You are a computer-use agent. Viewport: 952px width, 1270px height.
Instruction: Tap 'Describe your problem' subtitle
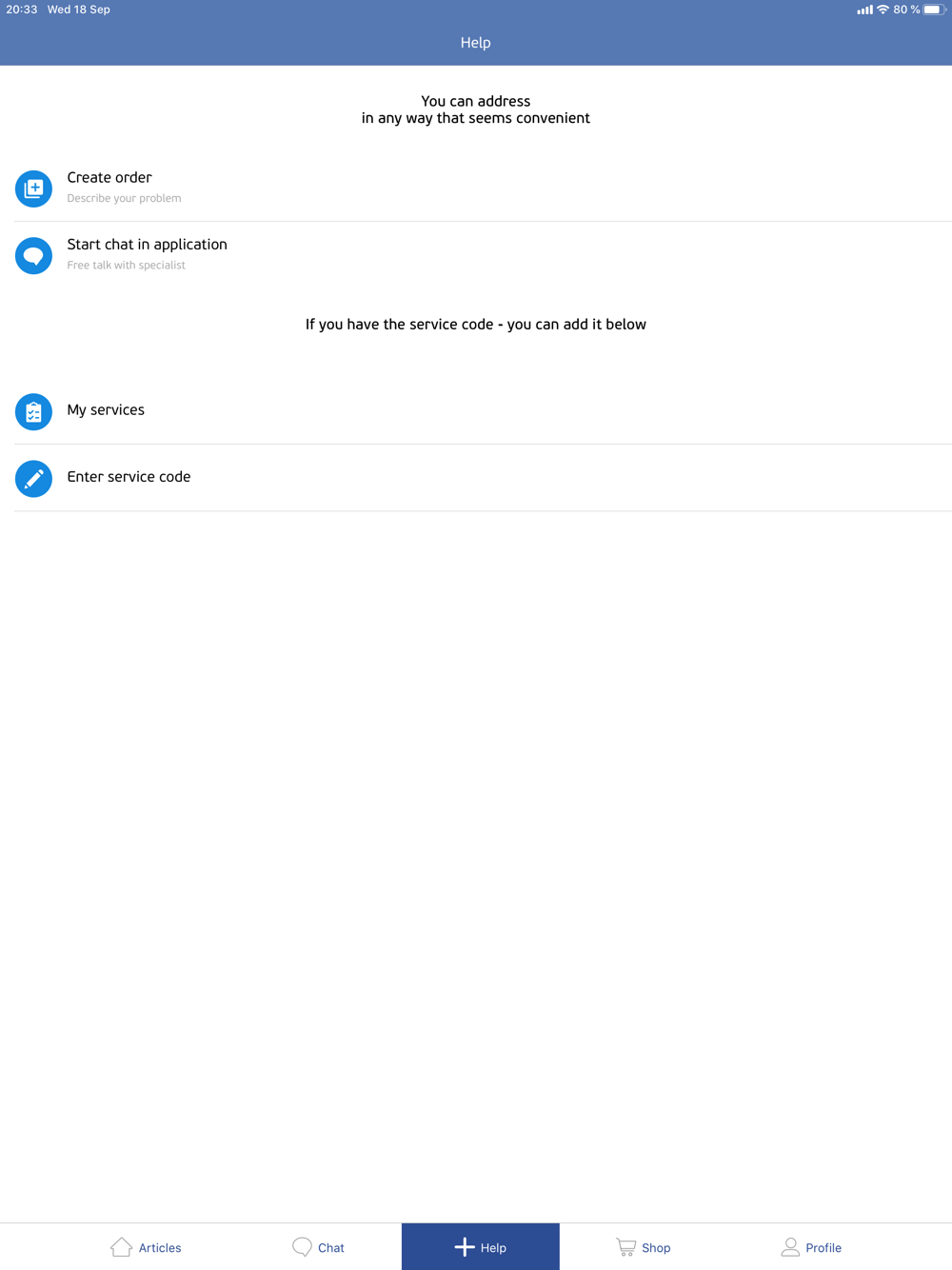(124, 198)
